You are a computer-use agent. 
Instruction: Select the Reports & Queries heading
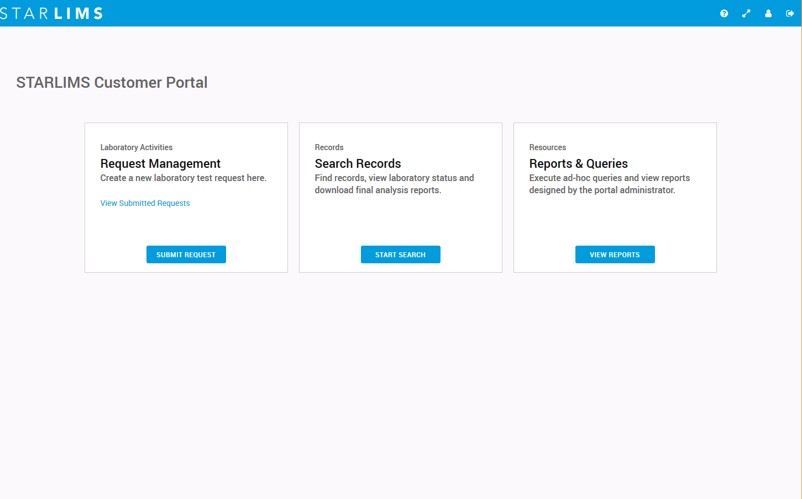tap(578, 164)
